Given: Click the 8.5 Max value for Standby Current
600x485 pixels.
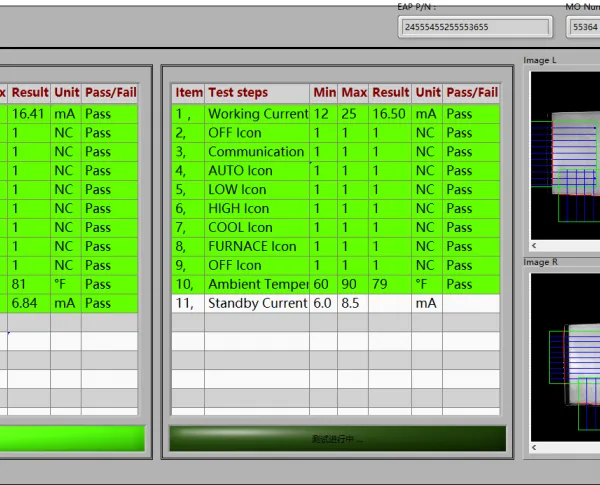Looking at the screenshot, I should pyautogui.click(x=353, y=303).
